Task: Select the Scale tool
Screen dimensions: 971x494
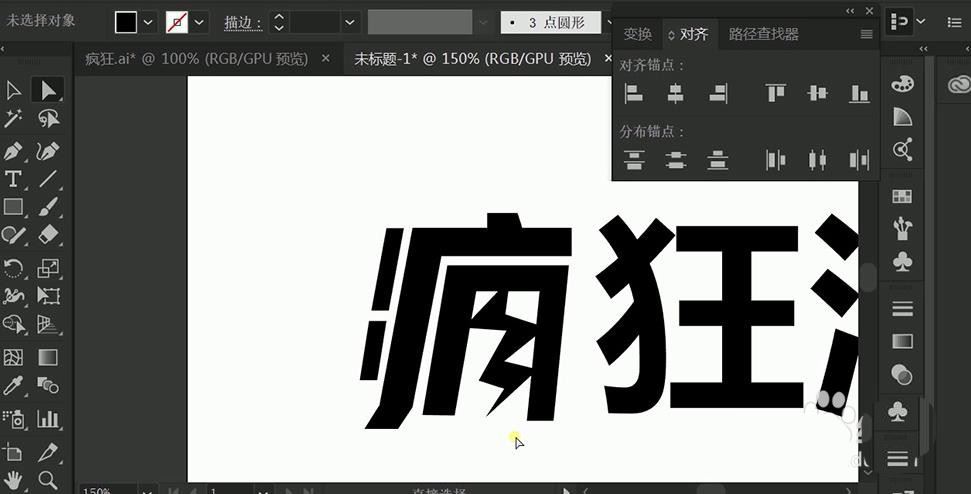Action: pyautogui.click(x=48, y=268)
